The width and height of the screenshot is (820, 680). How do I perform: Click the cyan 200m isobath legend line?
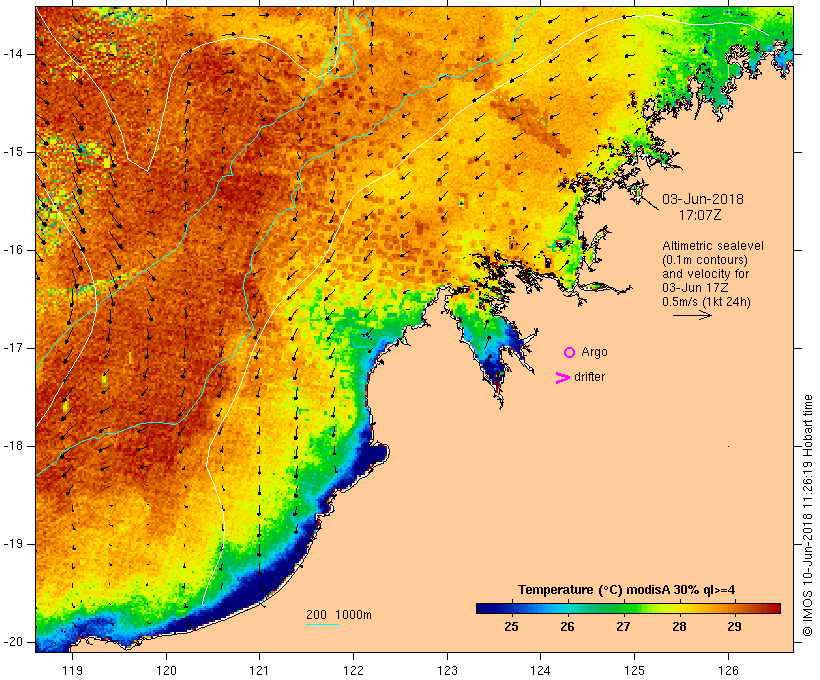[323, 625]
